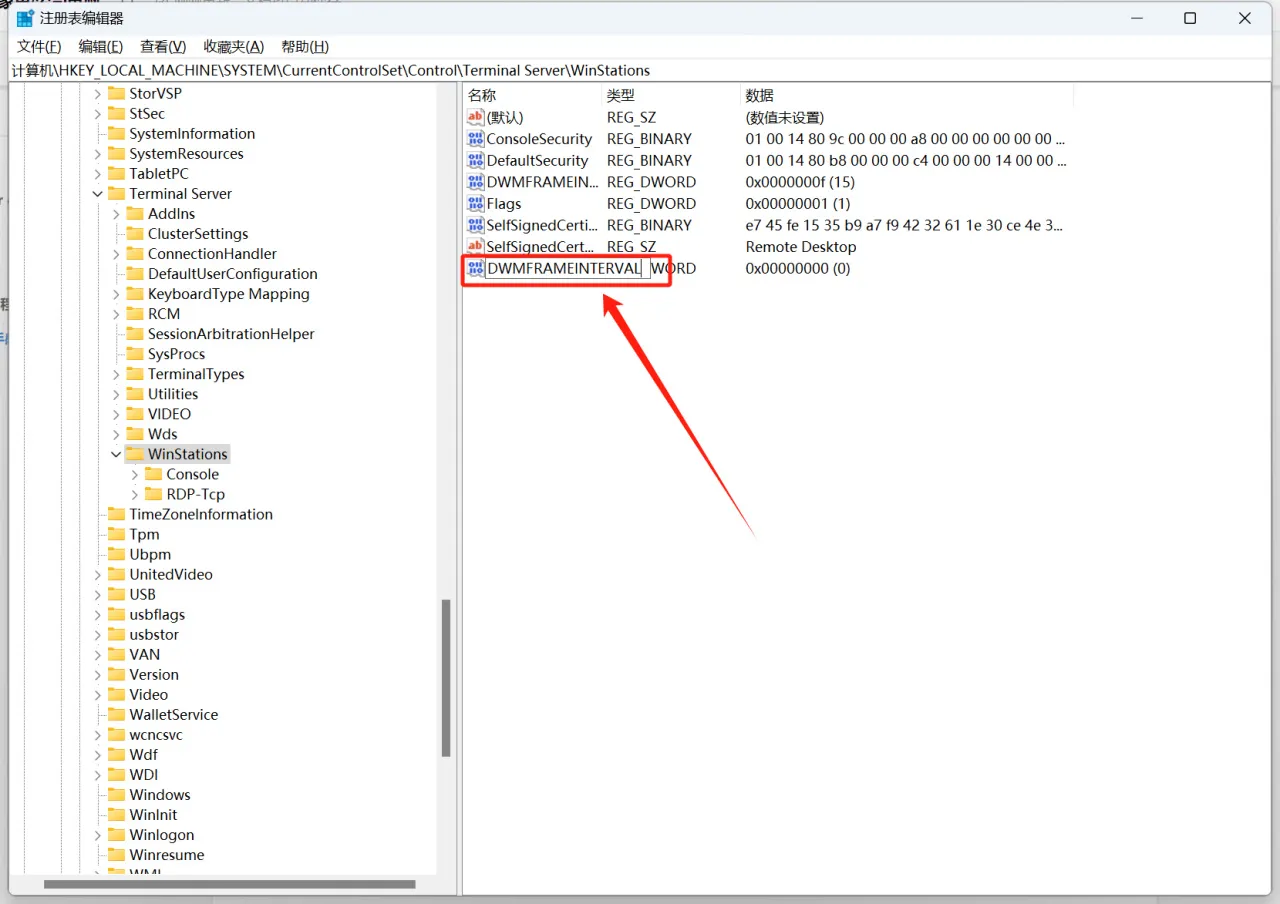Click the ConsoleSecurity binary value icon
1280x904 pixels.
[476, 139]
